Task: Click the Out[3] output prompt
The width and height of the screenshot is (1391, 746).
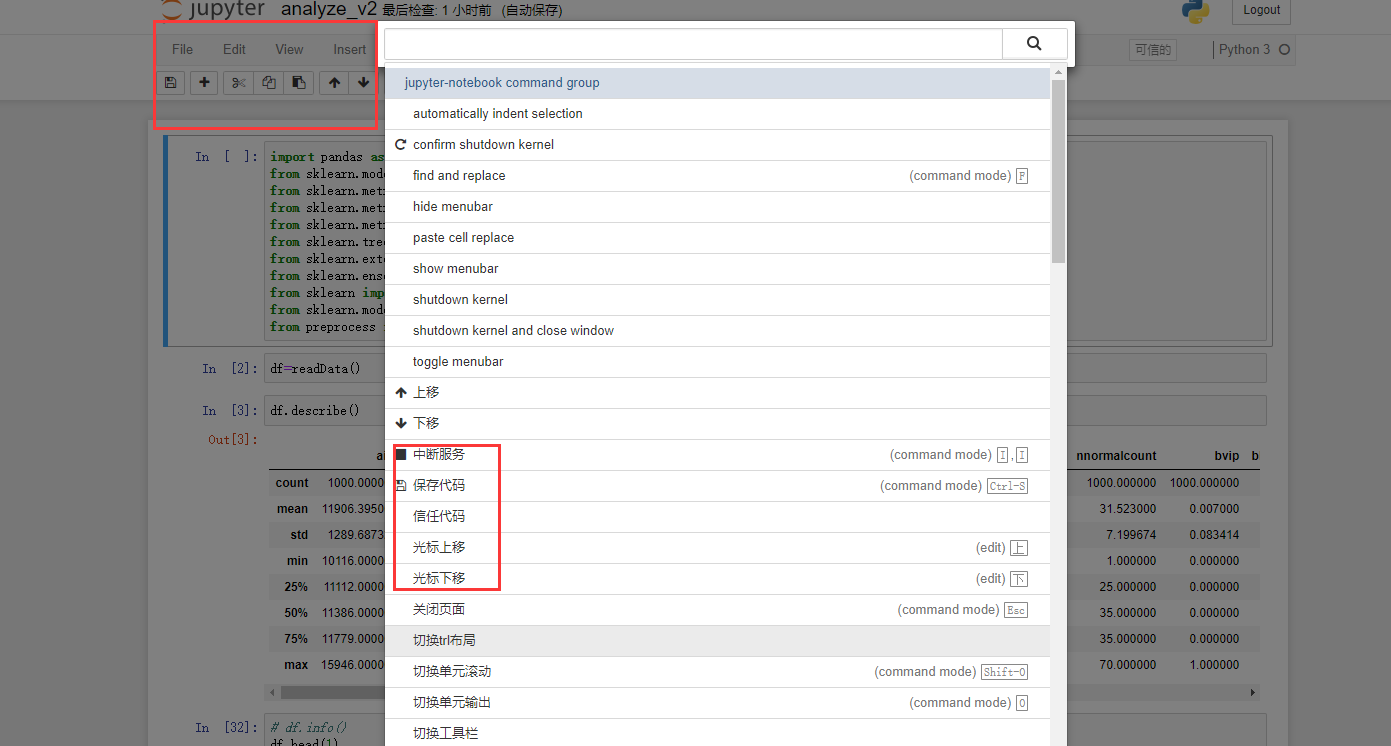Action: (x=233, y=440)
